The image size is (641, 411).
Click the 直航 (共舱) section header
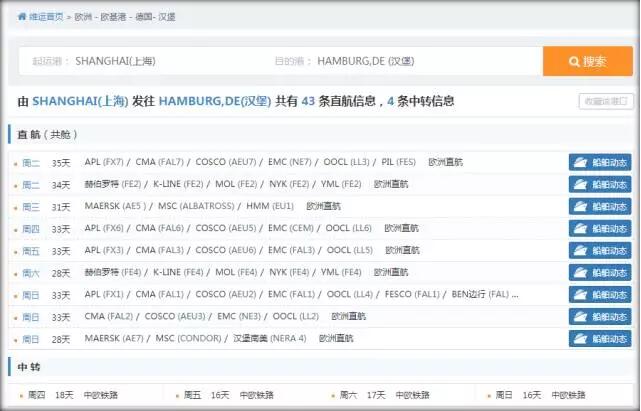tap(47, 135)
